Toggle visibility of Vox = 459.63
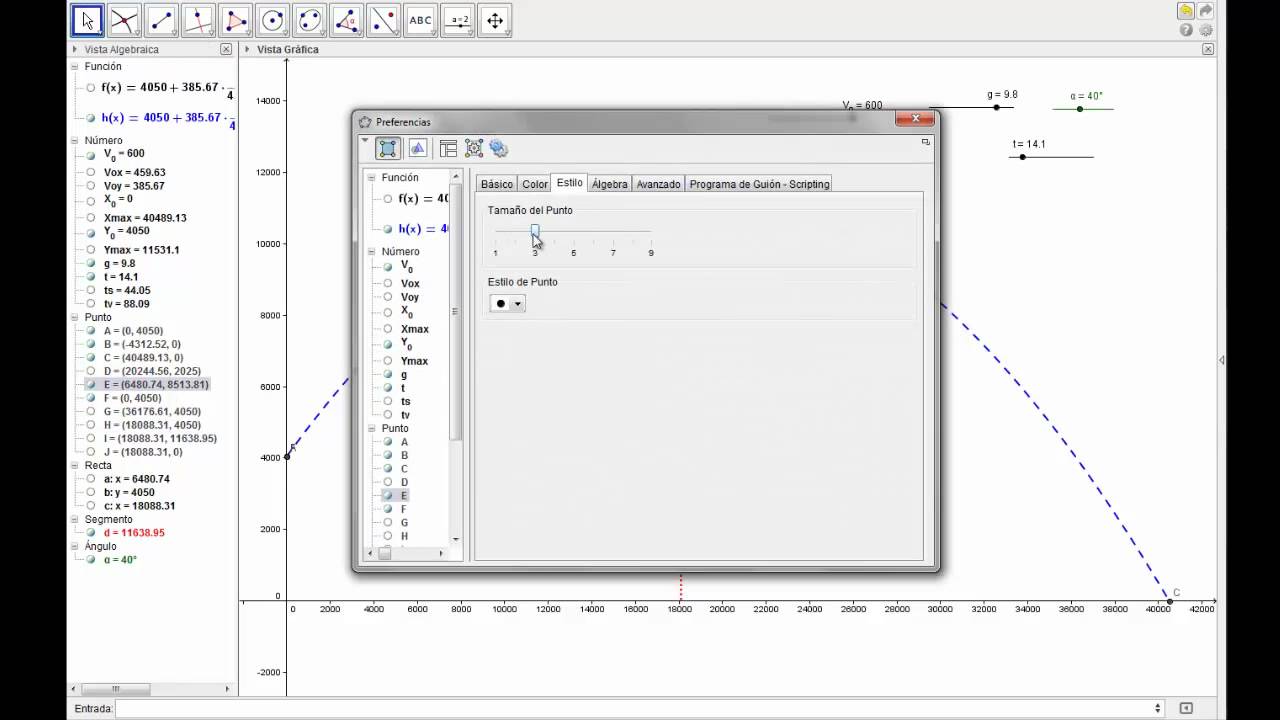 click(x=91, y=173)
